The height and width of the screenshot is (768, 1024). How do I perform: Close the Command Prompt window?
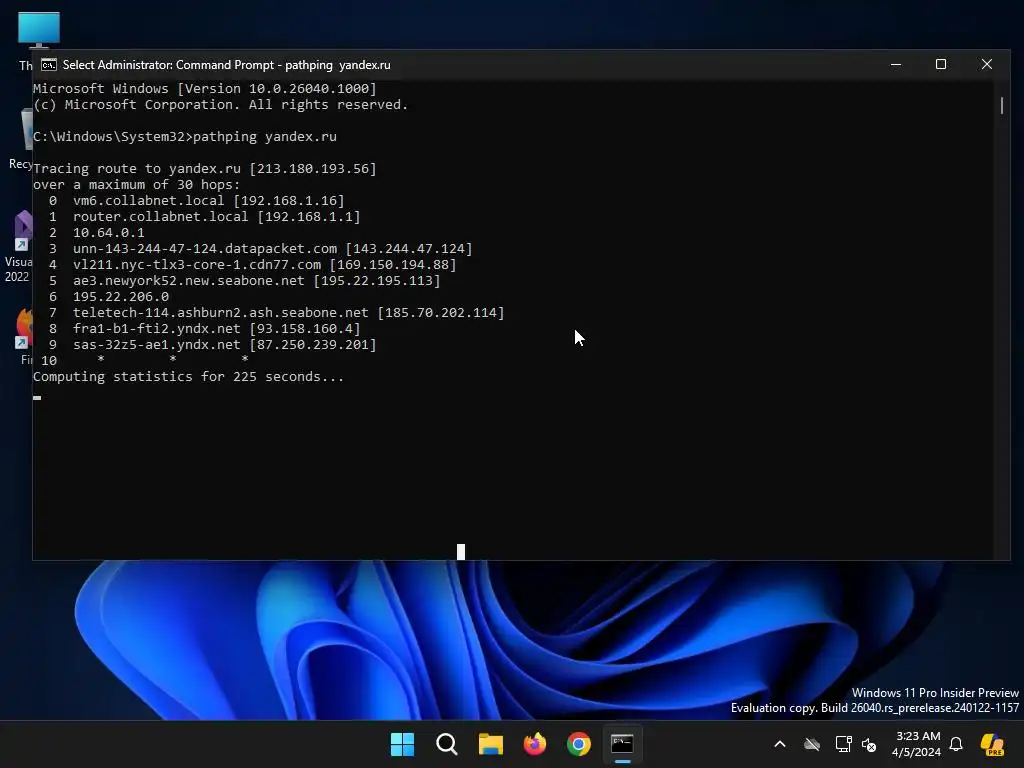click(987, 64)
